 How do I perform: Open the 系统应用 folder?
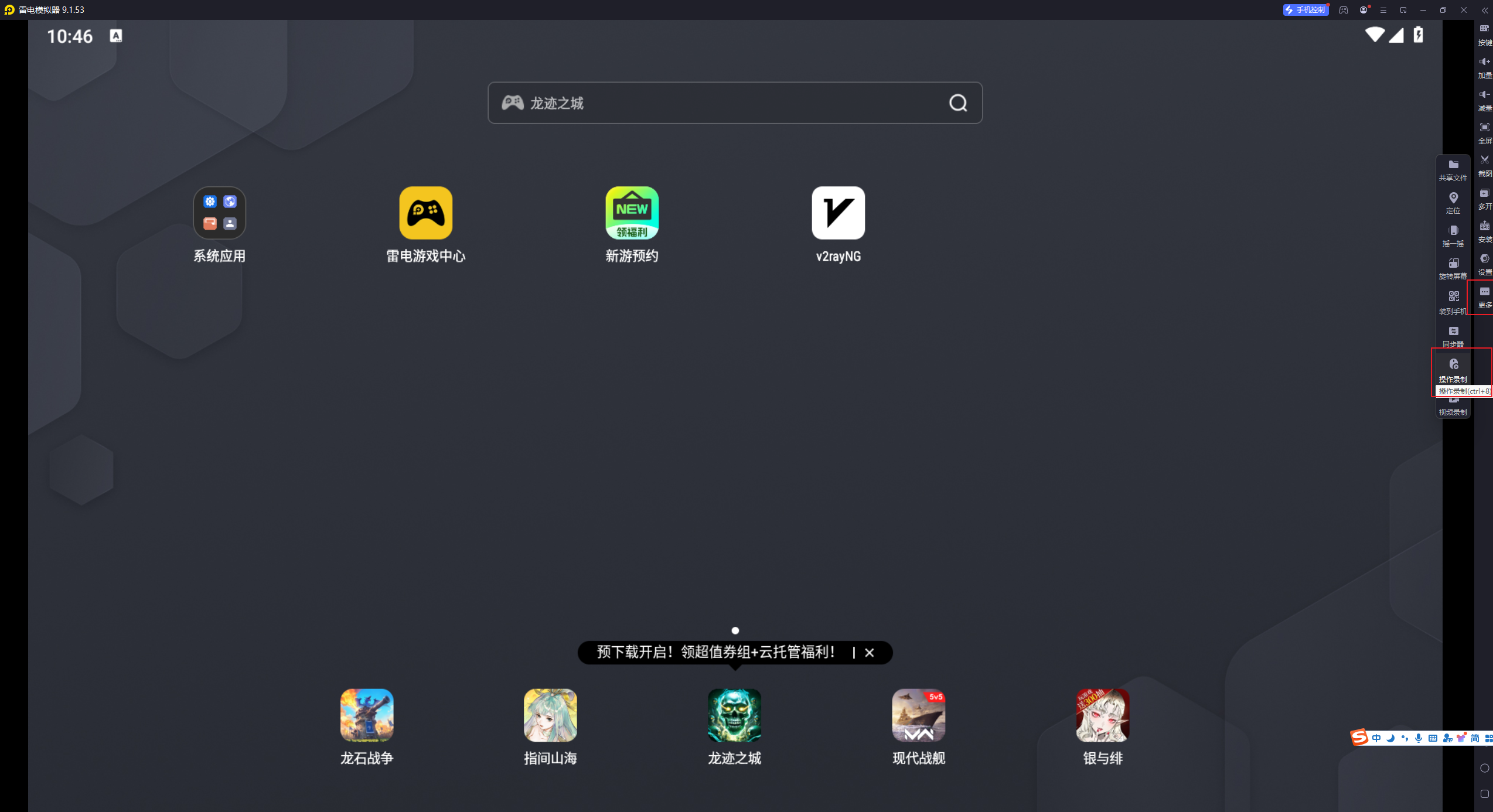click(x=220, y=225)
